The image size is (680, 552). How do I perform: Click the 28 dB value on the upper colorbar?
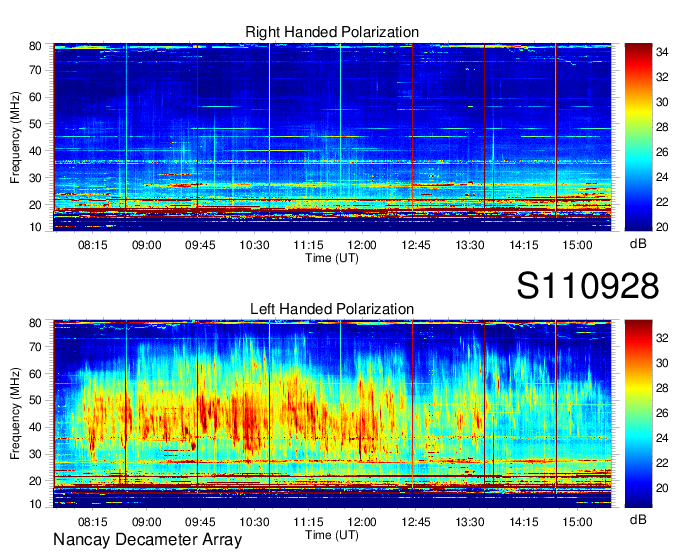coord(662,127)
